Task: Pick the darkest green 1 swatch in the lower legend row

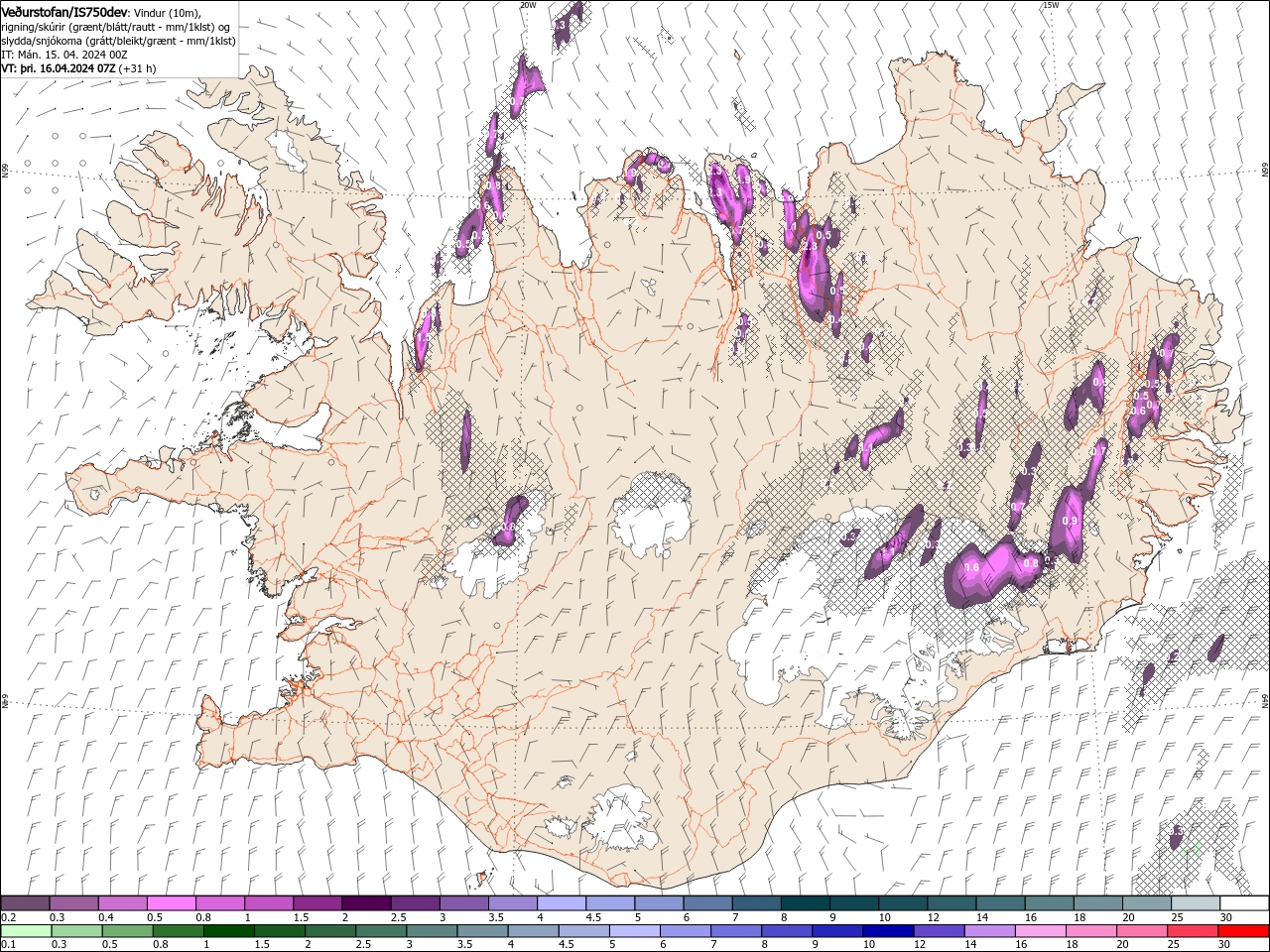Action: point(229,931)
